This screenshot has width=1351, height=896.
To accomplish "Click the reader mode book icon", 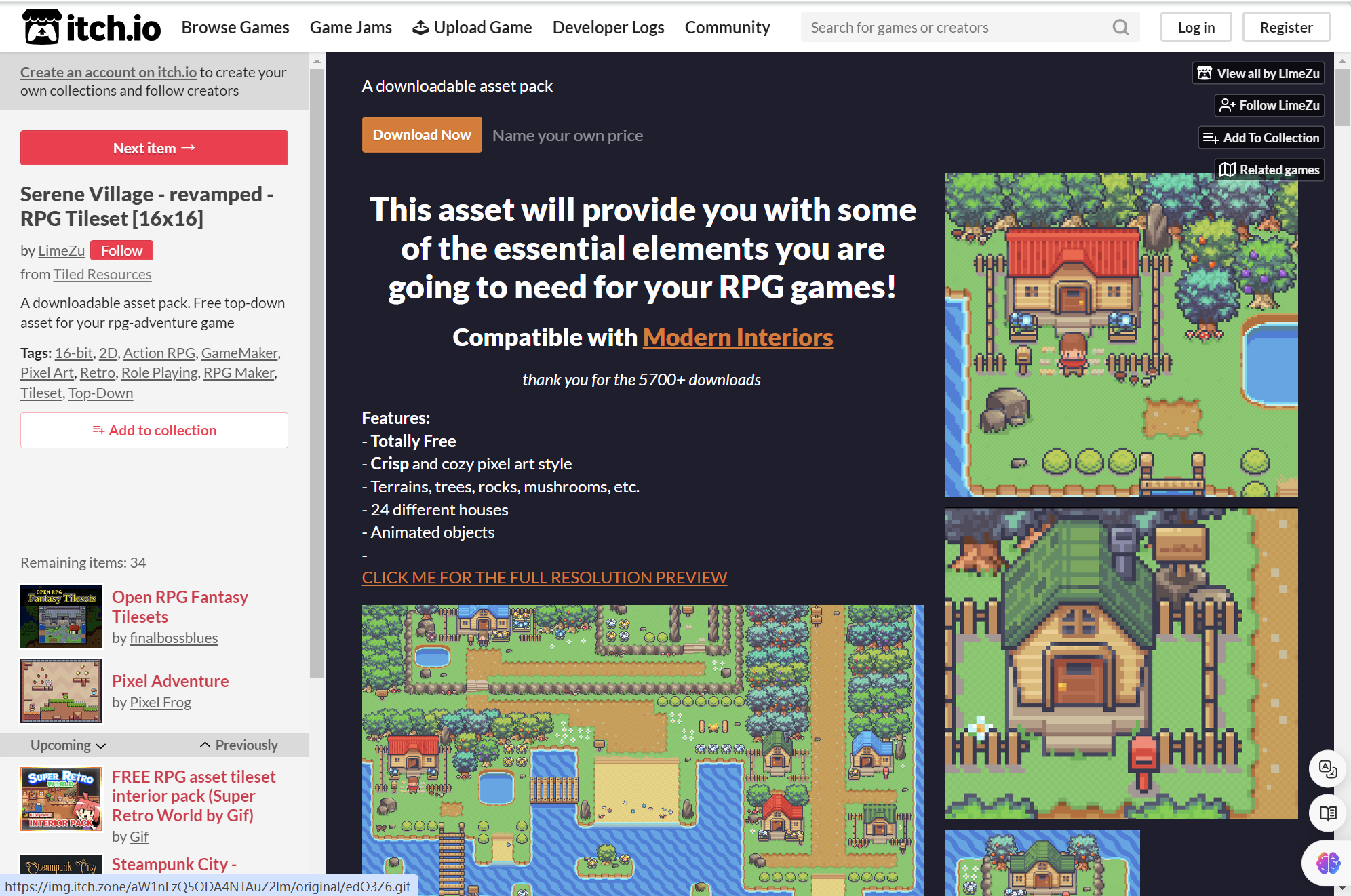I will click(1327, 813).
